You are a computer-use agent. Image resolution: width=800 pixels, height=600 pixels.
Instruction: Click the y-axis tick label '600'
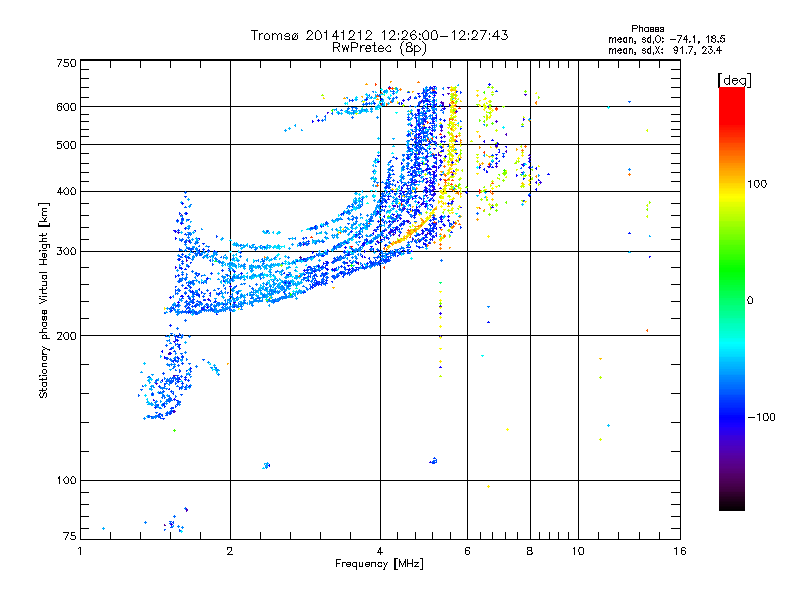(x=66, y=107)
